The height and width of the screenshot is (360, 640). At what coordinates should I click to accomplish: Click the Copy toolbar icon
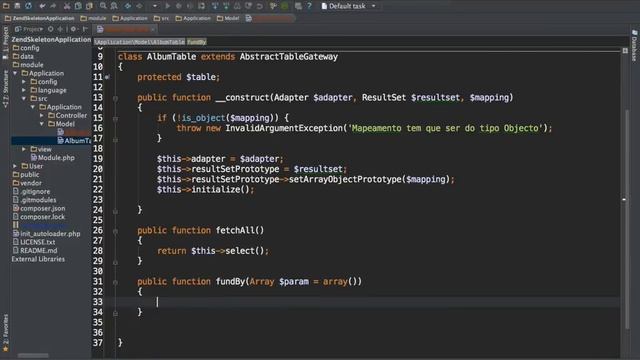[78, 6]
